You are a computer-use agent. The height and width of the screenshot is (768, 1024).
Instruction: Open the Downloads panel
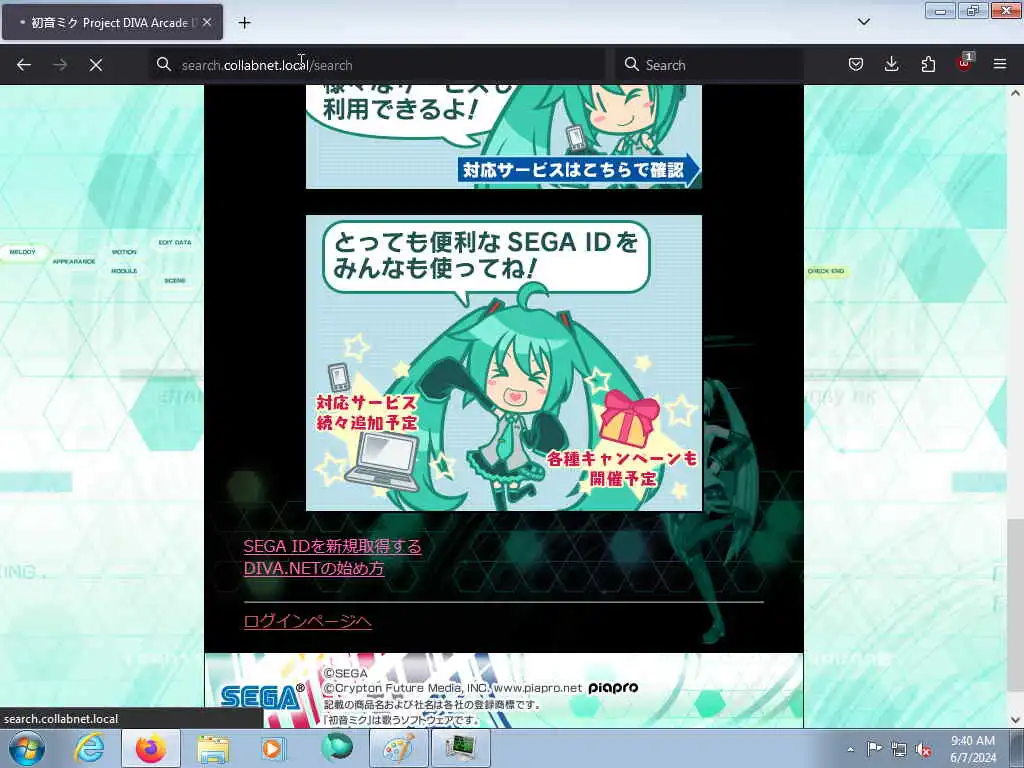pyautogui.click(x=891, y=64)
